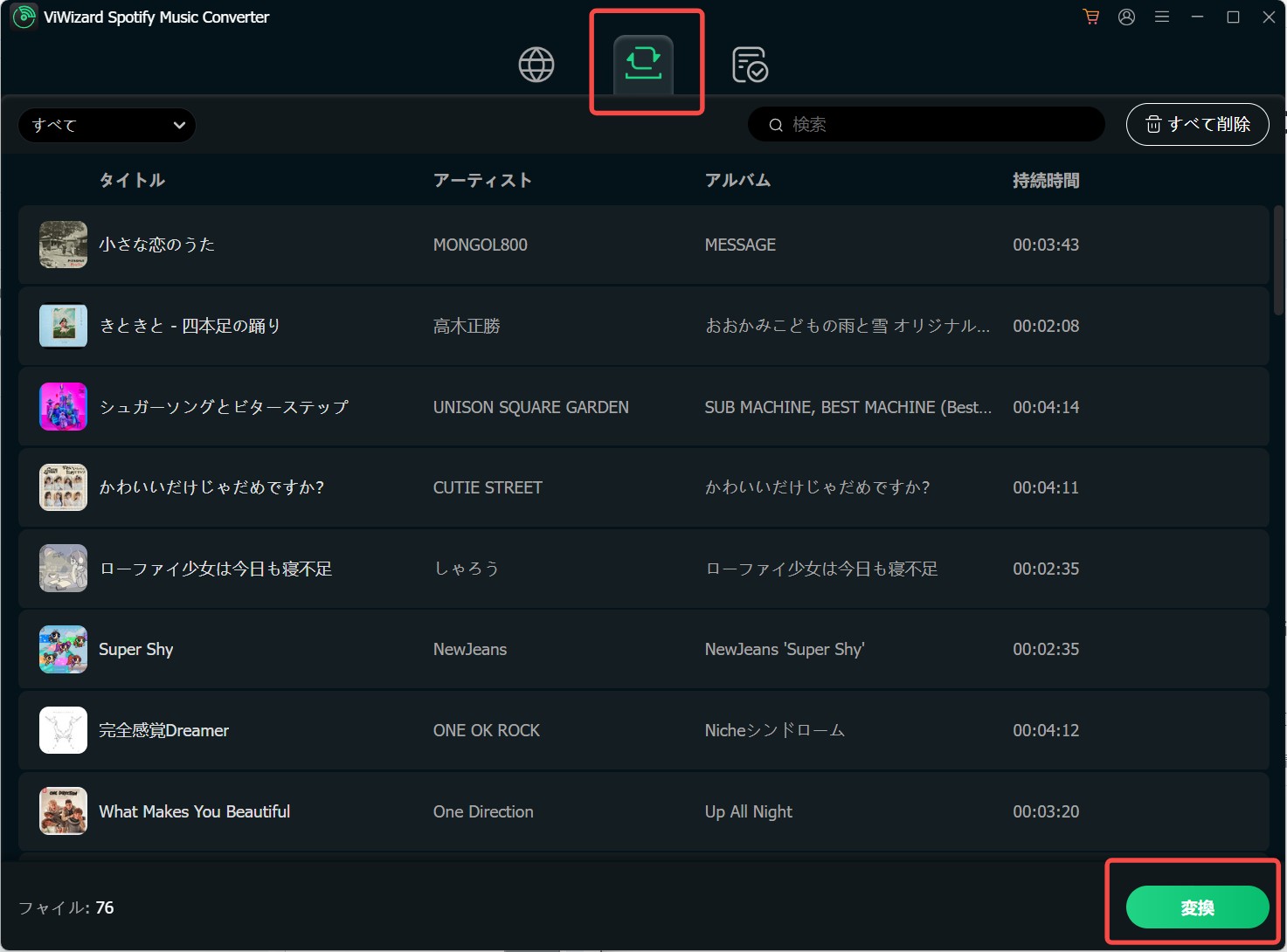Click the magnifier icon in search box
This screenshot has width=1287, height=952.
775,125
